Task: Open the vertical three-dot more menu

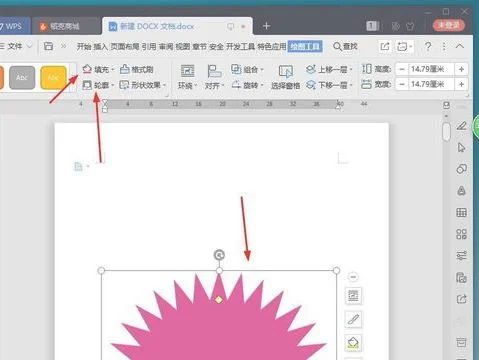Action: (x=444, y=46)
